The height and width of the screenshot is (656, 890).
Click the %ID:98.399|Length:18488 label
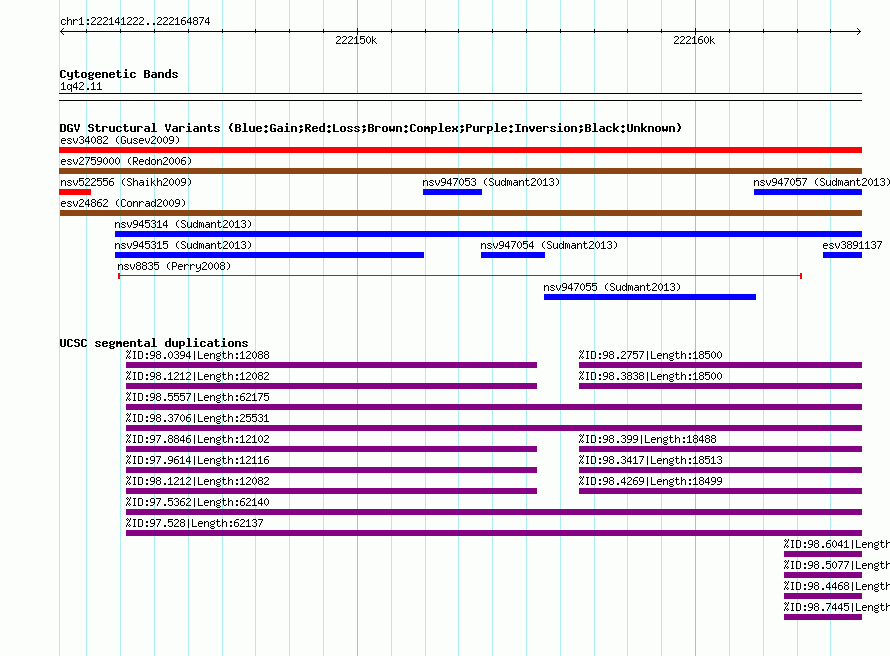(648, 439)
